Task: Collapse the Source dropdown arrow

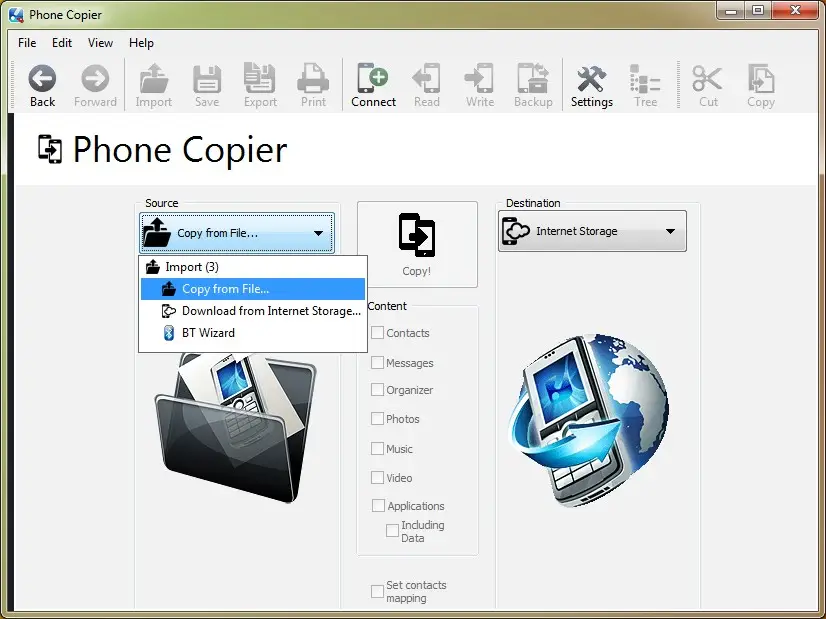Action: pyautogui.click(x=318, y=233)
